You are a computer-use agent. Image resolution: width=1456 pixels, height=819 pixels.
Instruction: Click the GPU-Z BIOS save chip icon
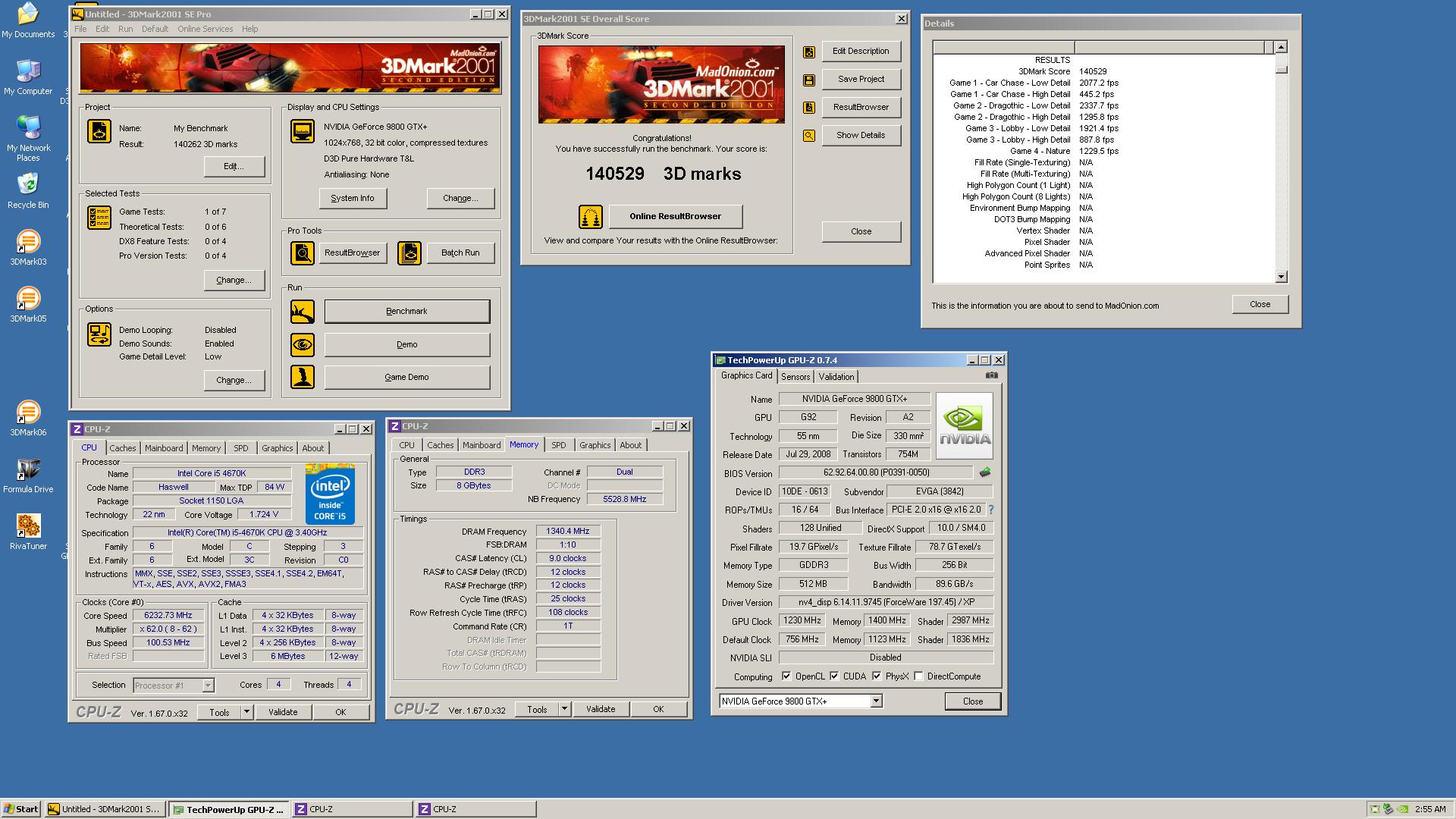[x=985, y=472]
